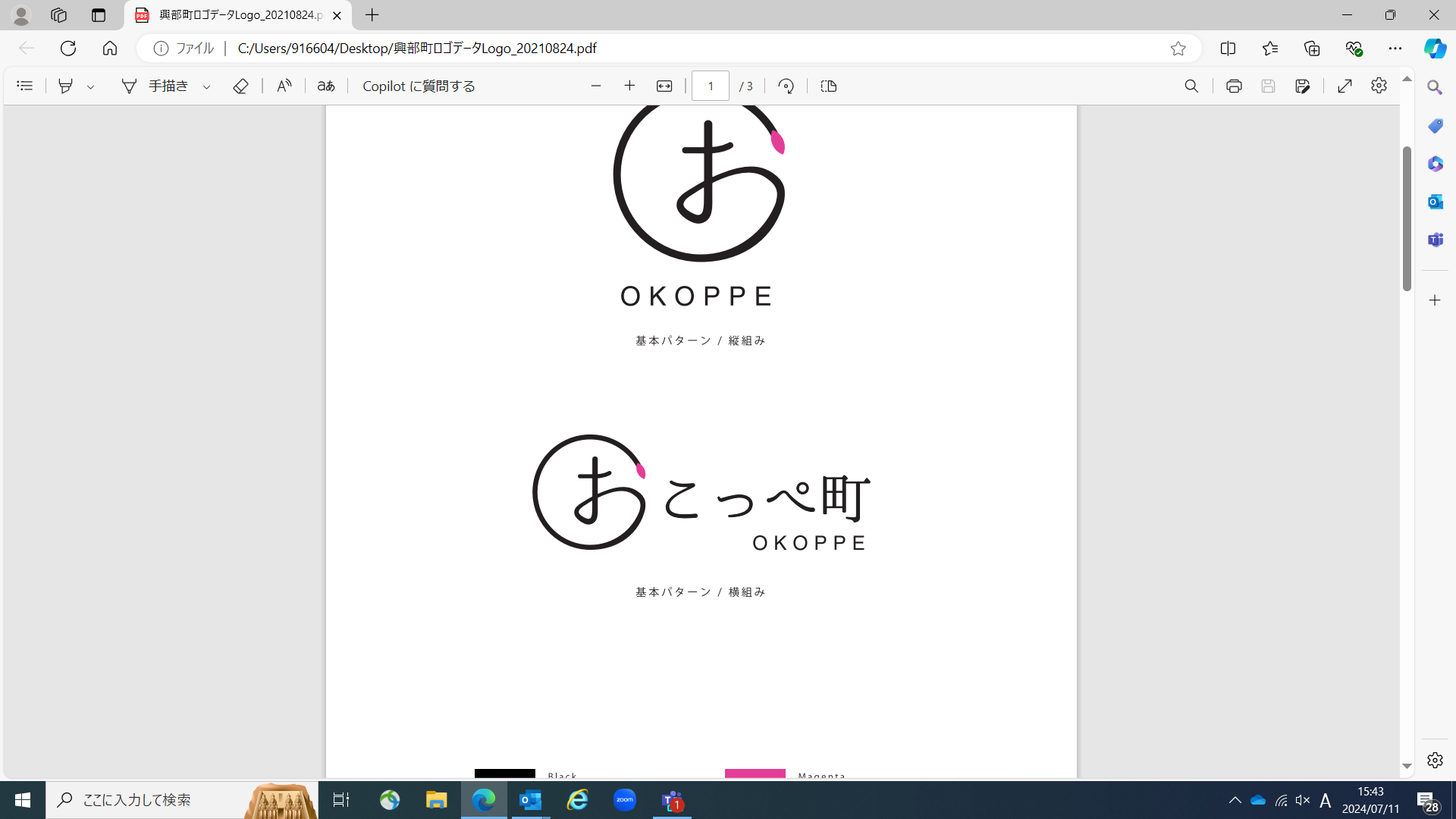Click the fit to width icon
This screenshot has height=819, width=1456.
click(x=664, y=86)
